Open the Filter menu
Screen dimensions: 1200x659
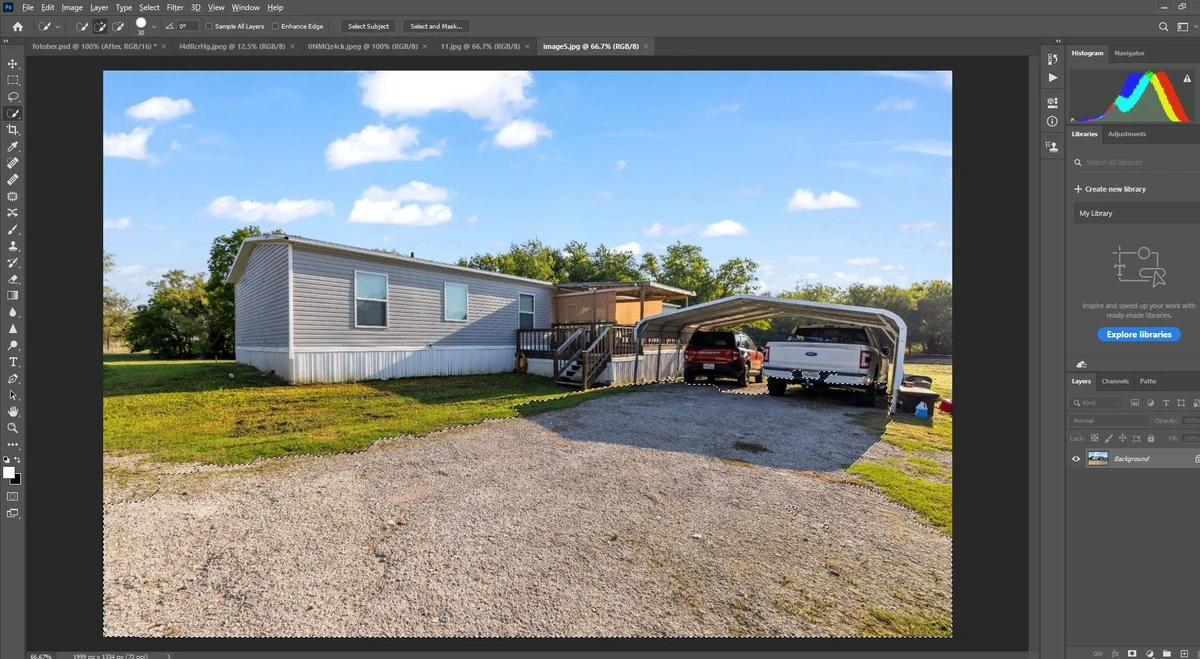tap(175, 7)
